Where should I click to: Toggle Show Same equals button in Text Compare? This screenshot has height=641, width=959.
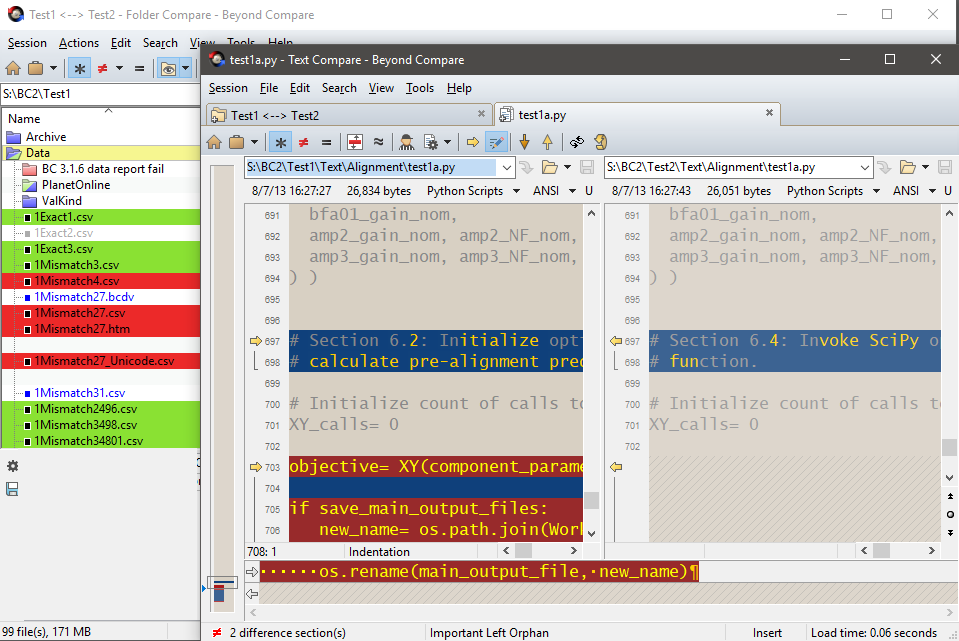[325, 142]
